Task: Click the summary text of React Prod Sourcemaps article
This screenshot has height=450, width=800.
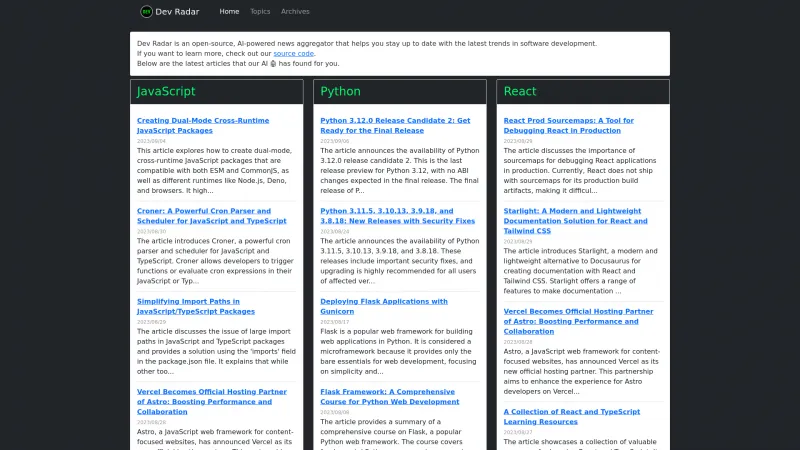Action: 580,170
